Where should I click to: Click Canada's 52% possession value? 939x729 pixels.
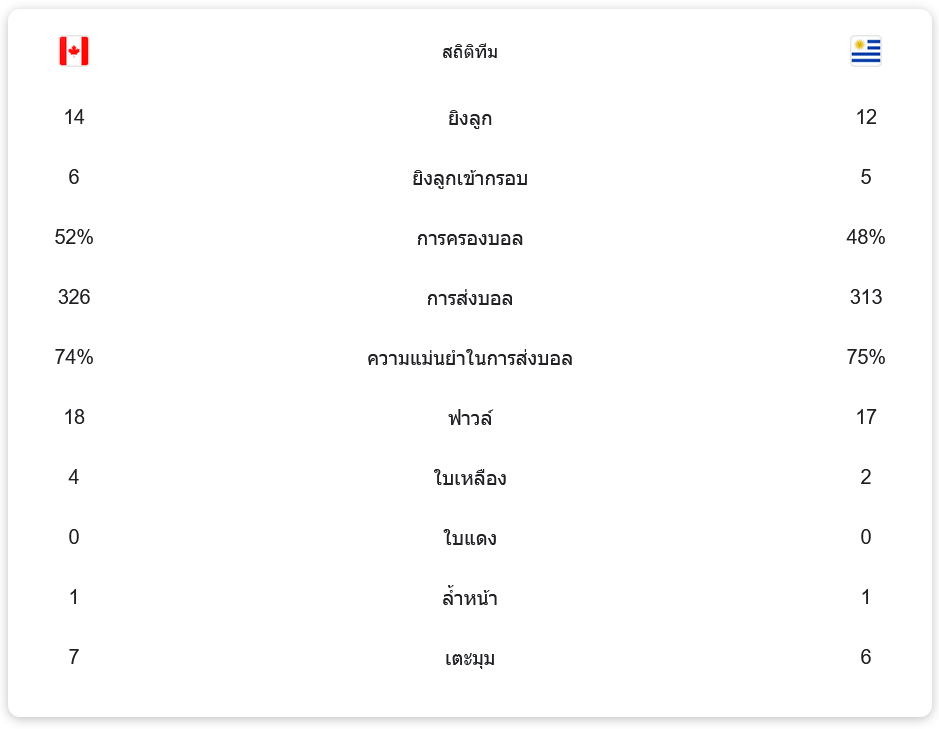[74, 237]
